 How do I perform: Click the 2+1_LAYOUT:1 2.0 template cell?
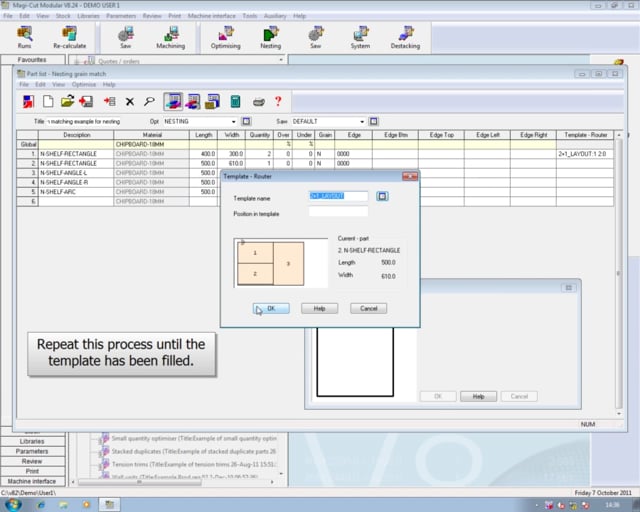(x=584, y=154)
